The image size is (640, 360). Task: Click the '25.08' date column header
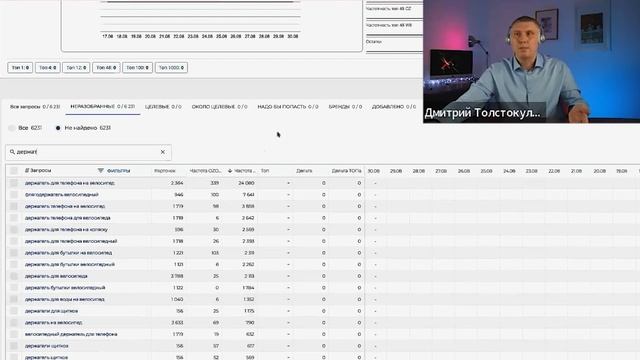pos(486,171)
